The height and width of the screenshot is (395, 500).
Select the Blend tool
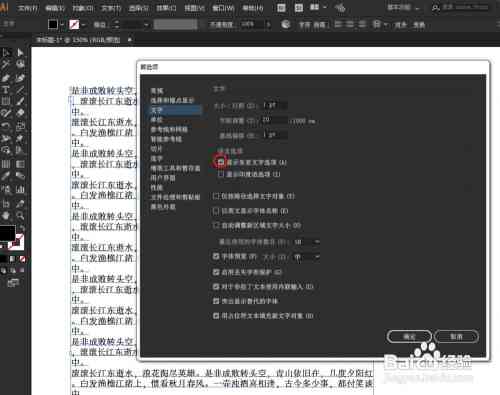click(x=20, y=176)
